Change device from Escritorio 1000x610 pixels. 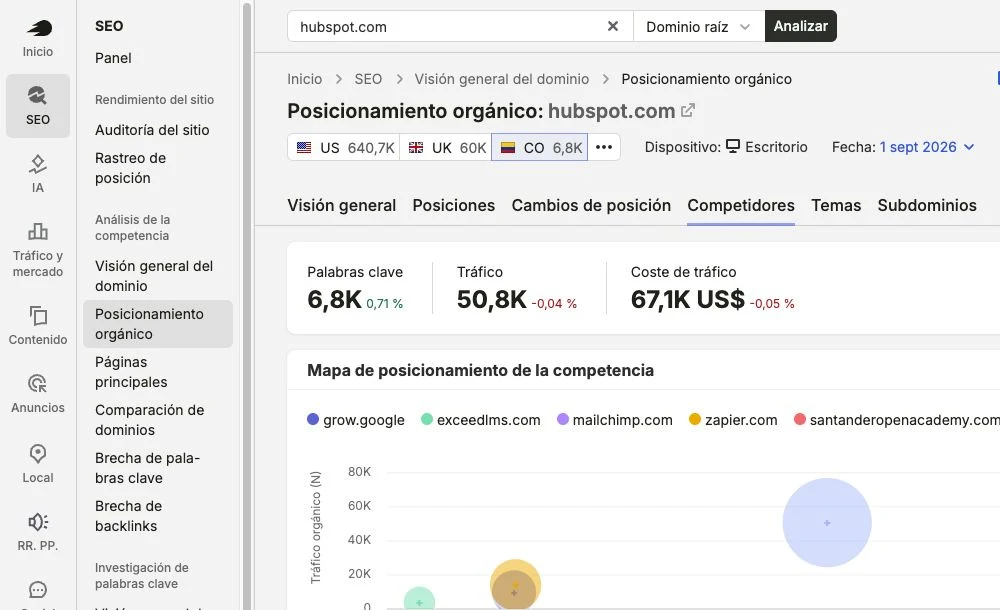(x=767, y=147)
